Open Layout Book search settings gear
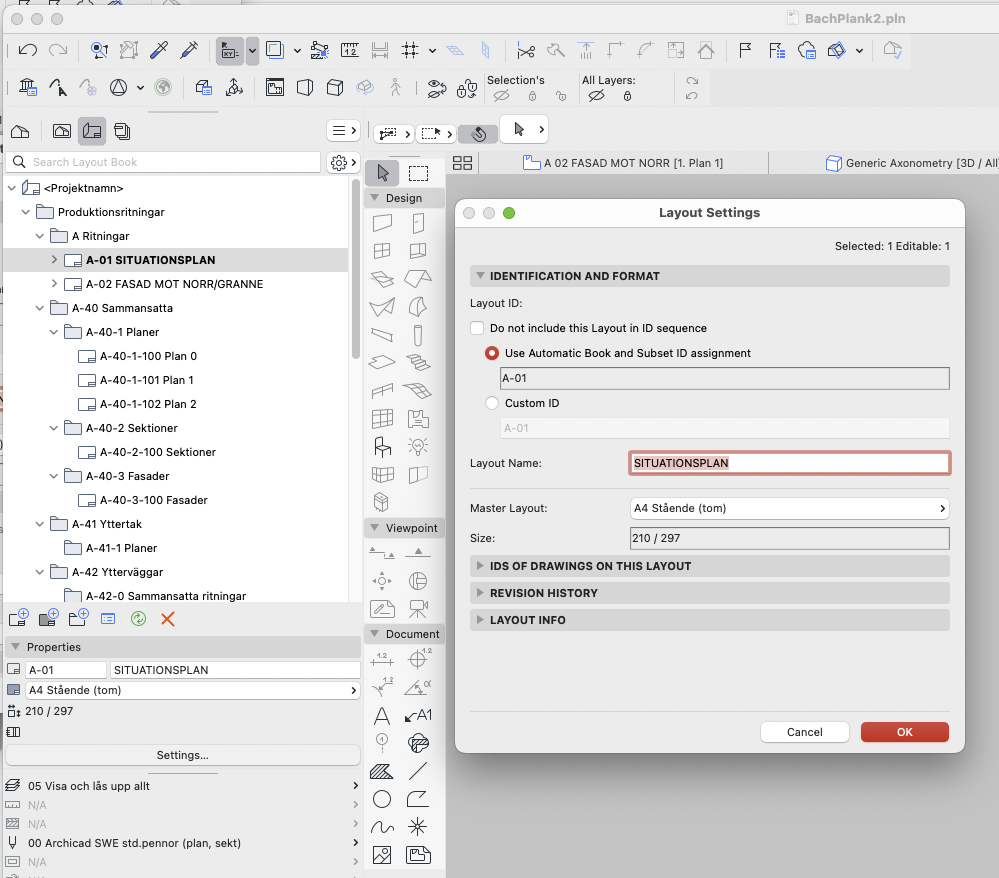The image size is (999, 878). pos(339,162)
